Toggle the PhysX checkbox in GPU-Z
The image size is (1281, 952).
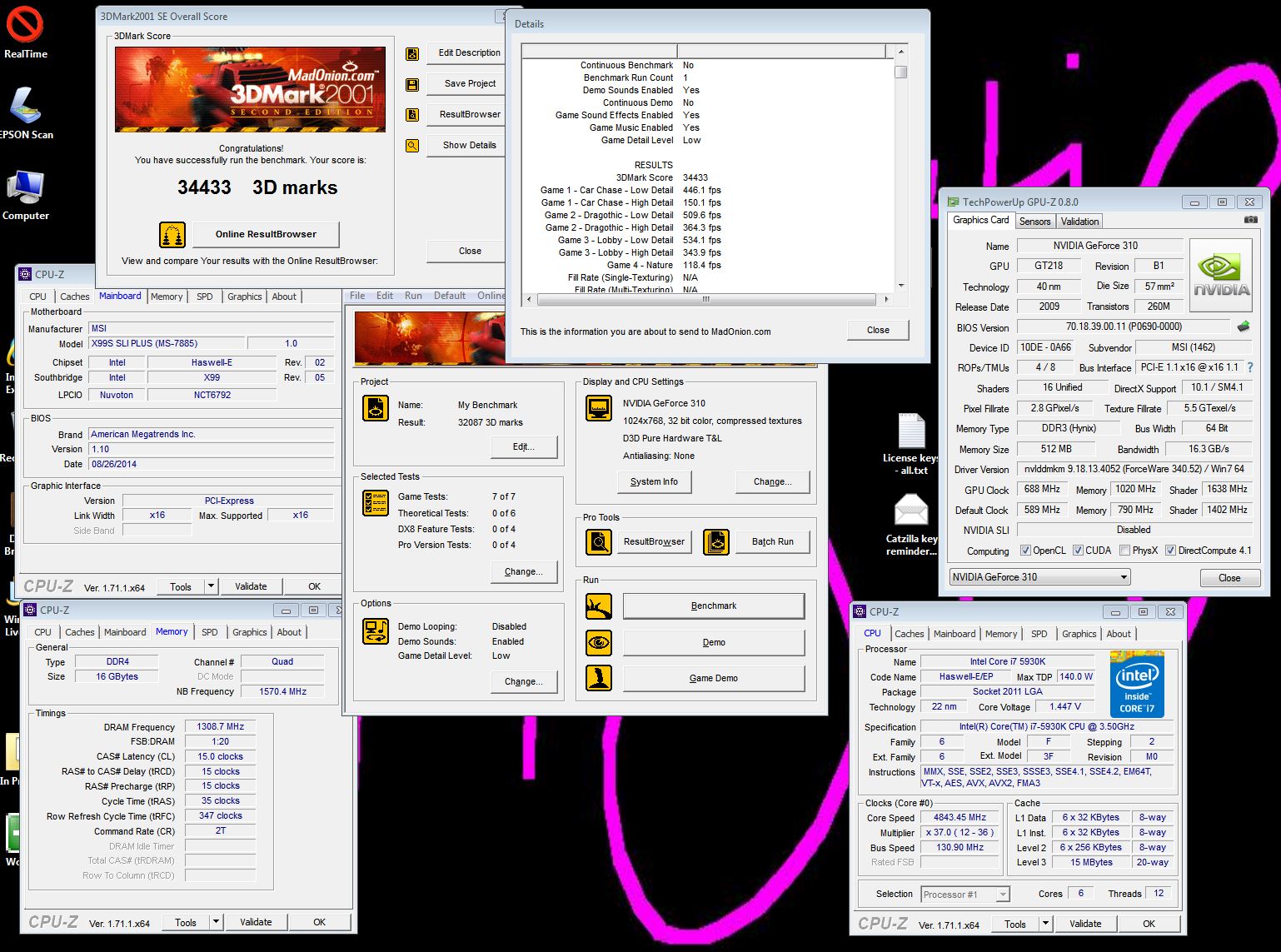click(1125, 551)
